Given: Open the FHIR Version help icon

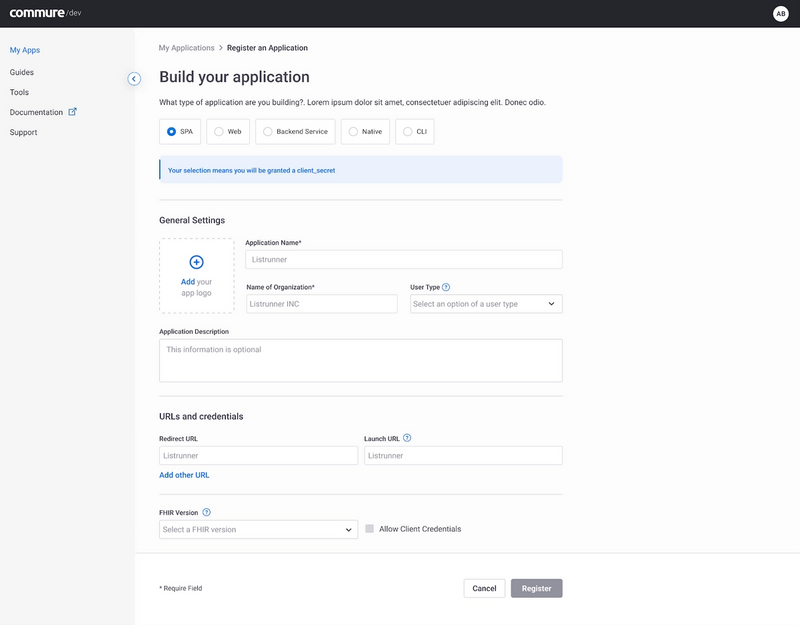Looking at the screenshot, I should click(x=206, y=512).
